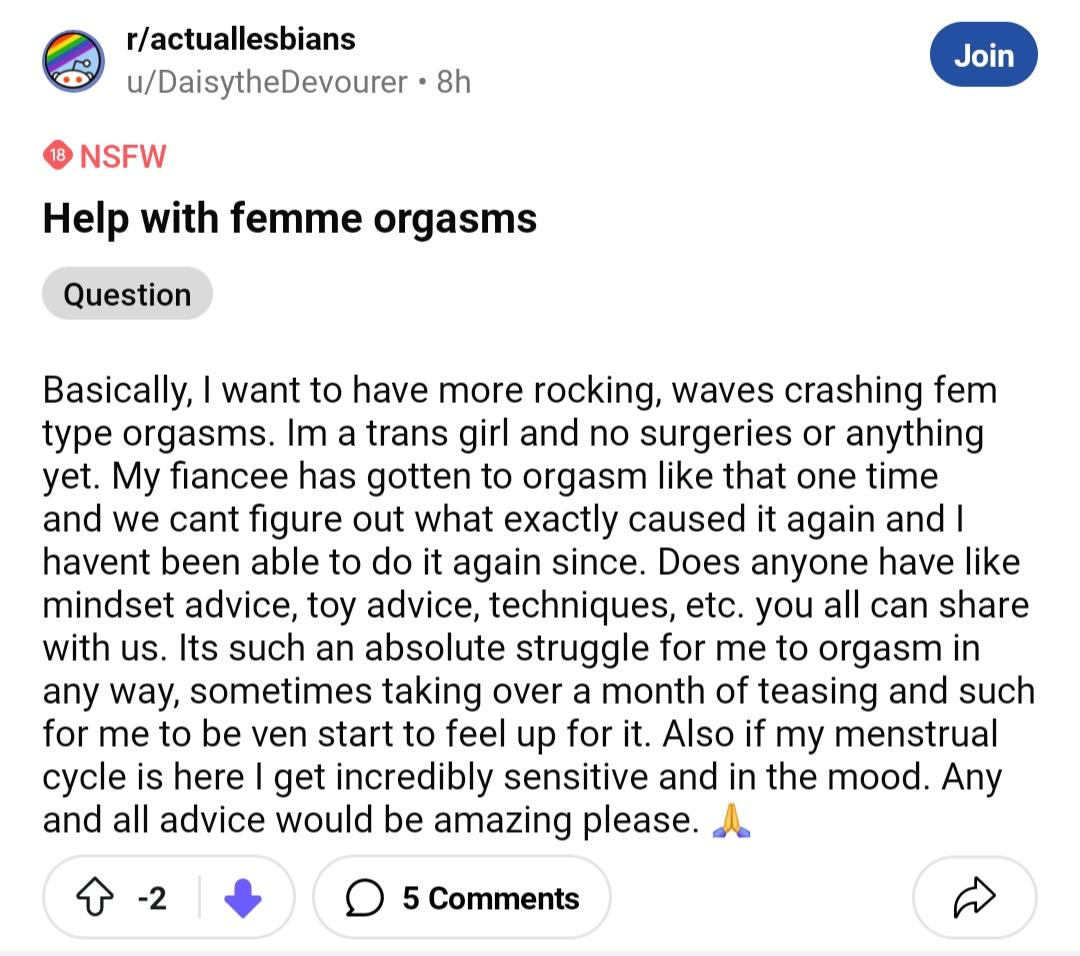Filter posts by the Question flair

pyautogui.click(x=127, y=294)
